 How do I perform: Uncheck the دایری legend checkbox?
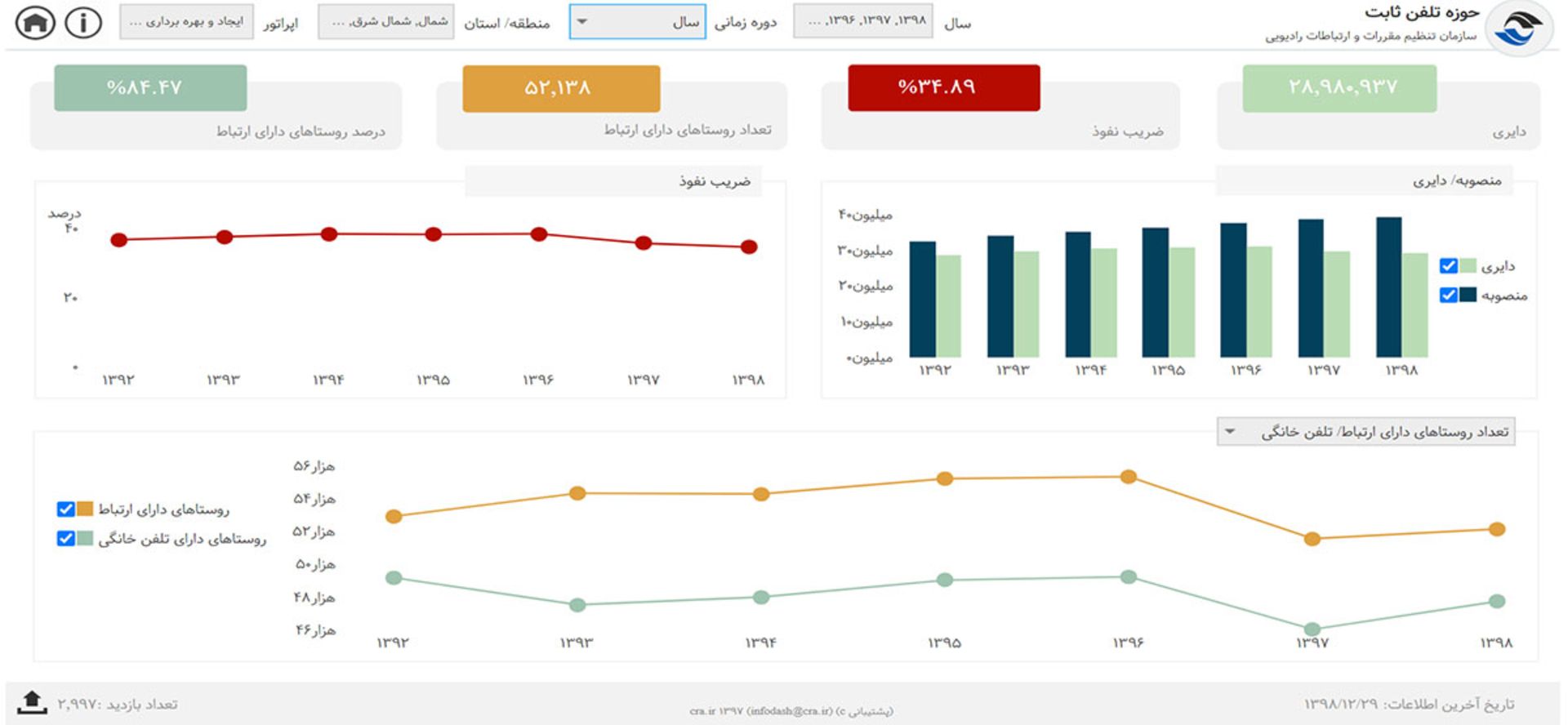(x=1448, y=266)
